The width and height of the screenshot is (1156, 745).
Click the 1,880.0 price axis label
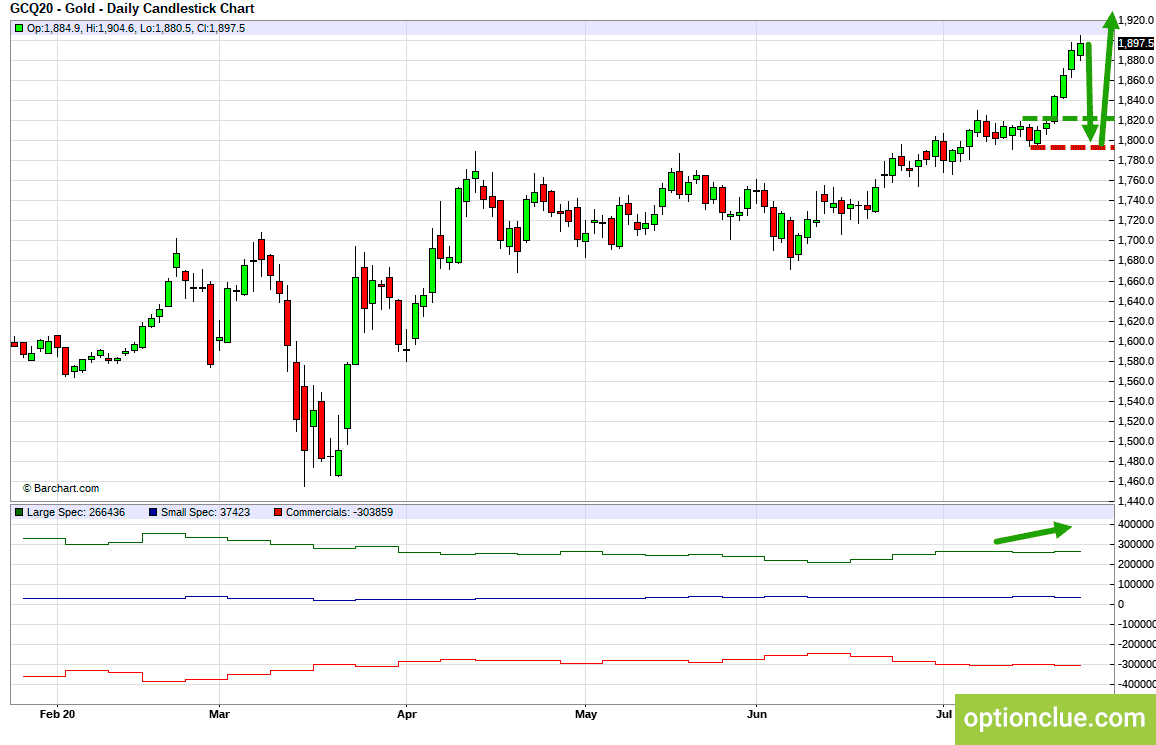[1136, 60]
